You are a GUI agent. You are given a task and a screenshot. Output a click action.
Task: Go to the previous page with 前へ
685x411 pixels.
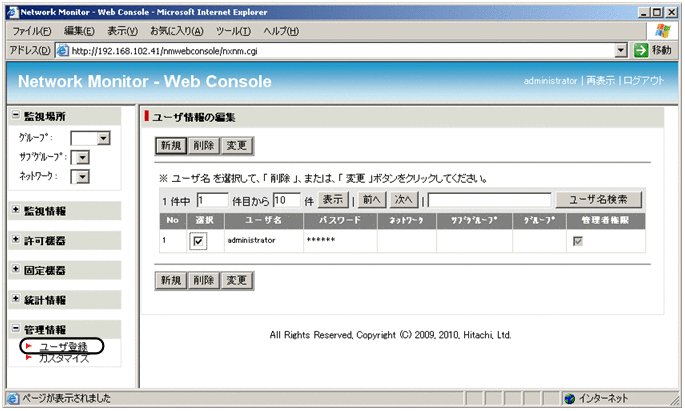pyautogui.click(x=372, y=200)
